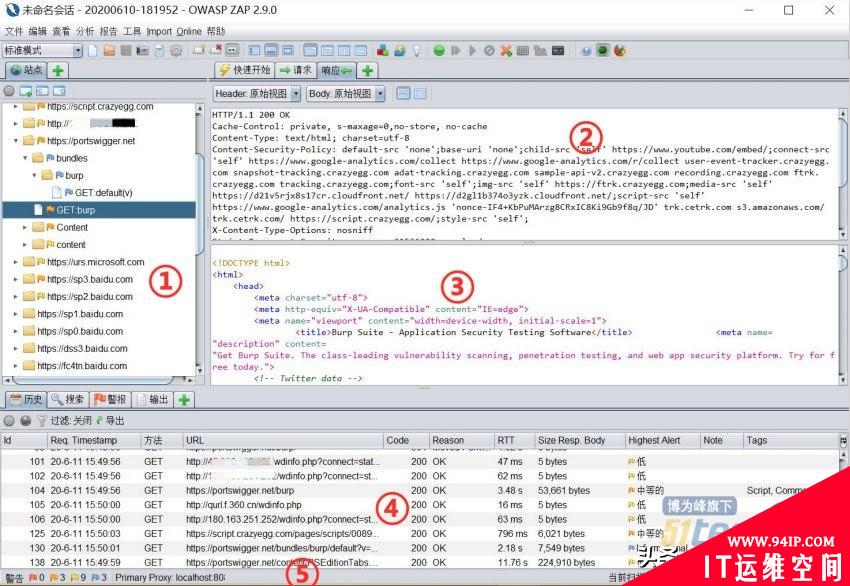Click the Check for Updates icon
This screenshot has width=850, height=586.
400,50
